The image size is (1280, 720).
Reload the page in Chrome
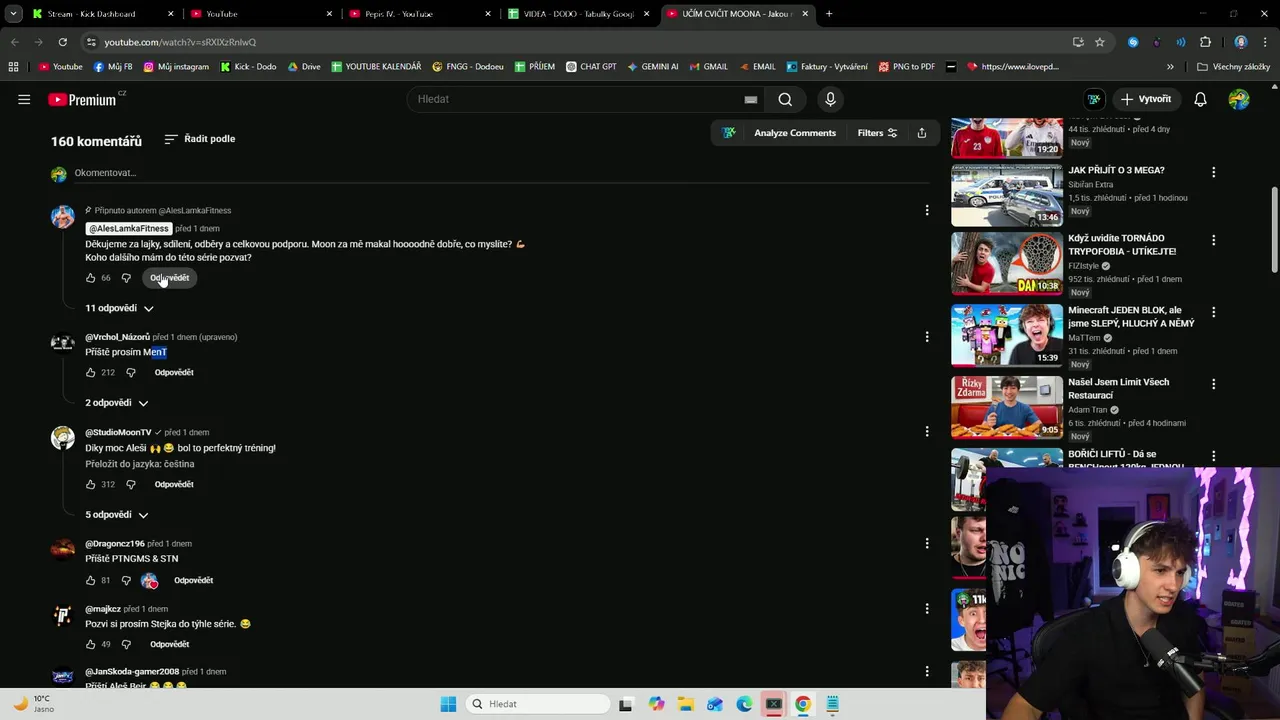(x=62, y=42)
